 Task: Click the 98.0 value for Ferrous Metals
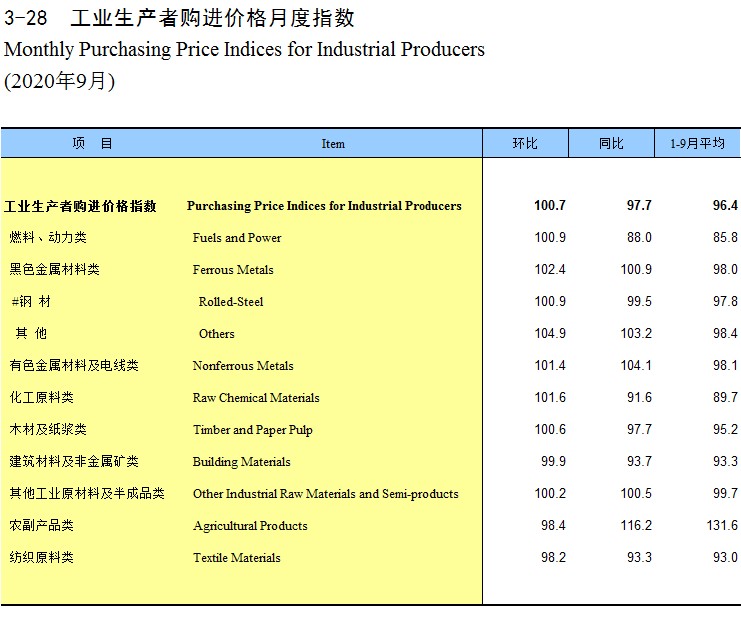point(725,269)
